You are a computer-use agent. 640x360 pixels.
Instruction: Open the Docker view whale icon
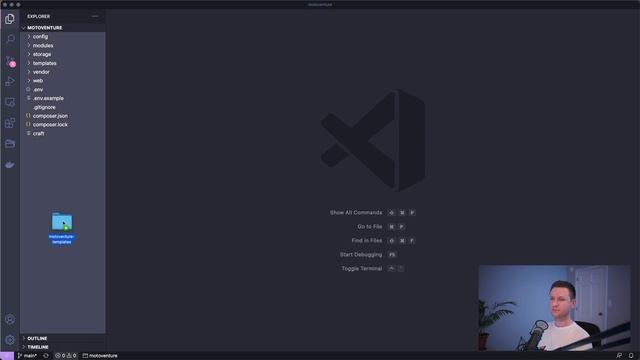[10, 164]
